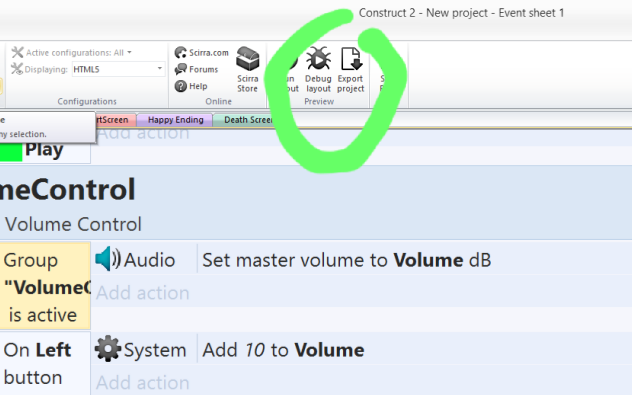Click the Help question mark icon
Image resolution: width=632 pixels, height=395 pixels.
point(180,86)
